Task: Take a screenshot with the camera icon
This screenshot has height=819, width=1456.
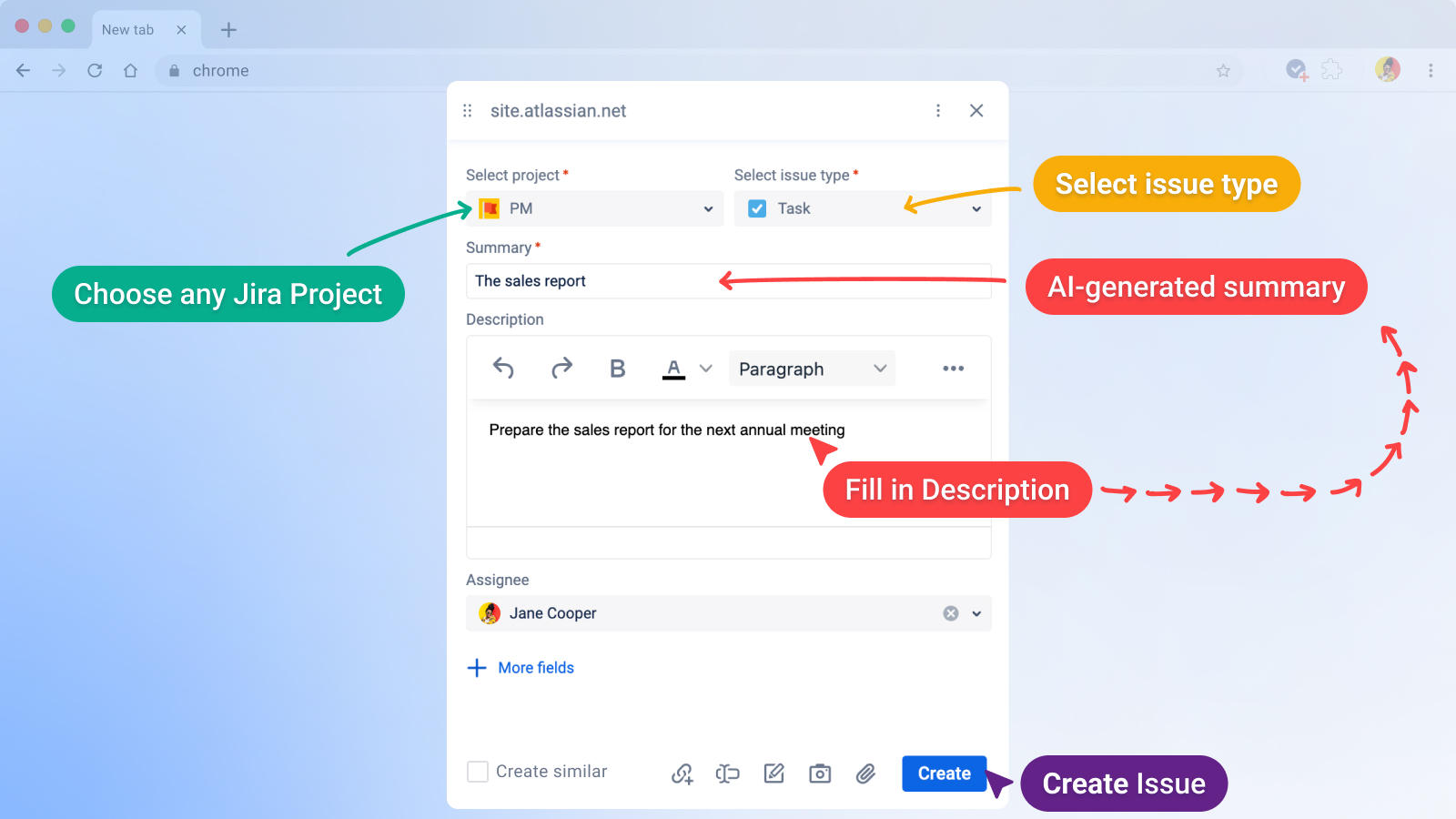Action: point(820,773)
